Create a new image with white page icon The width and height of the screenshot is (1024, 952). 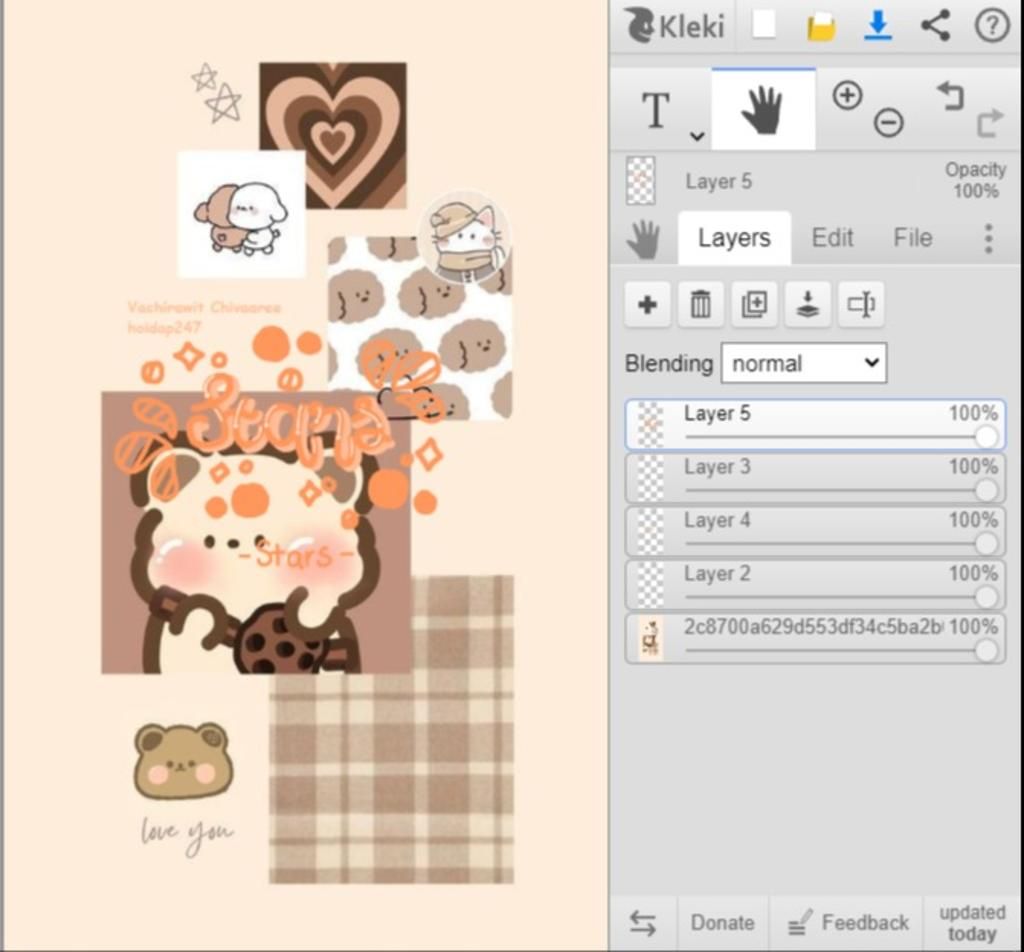coord(763,26)
